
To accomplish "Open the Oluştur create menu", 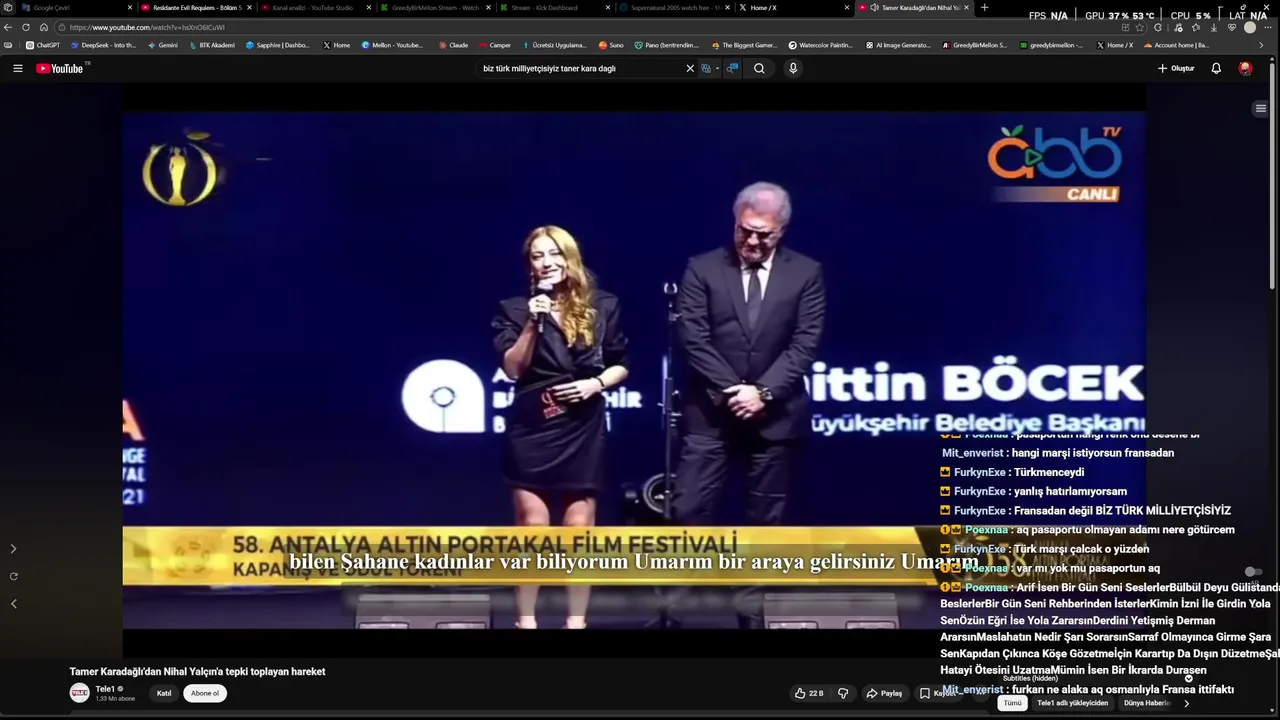I will click(1176, 68).
